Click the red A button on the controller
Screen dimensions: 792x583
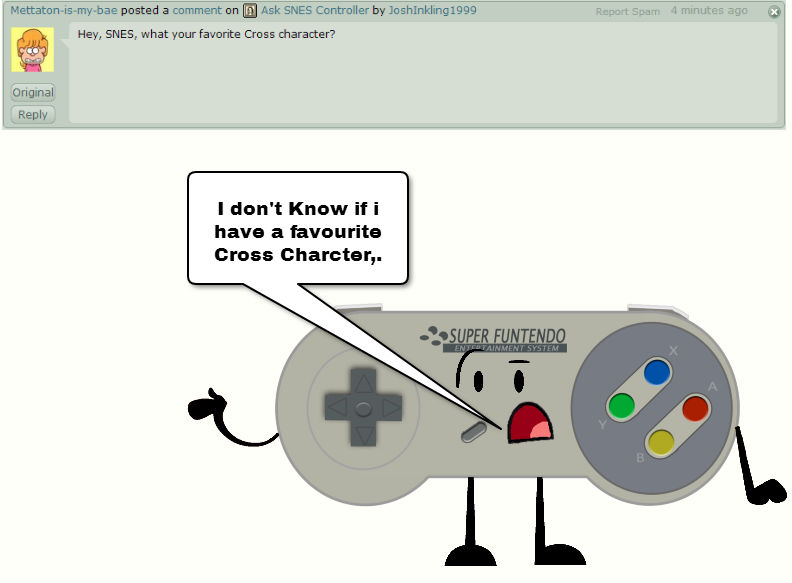pos(695,409)
